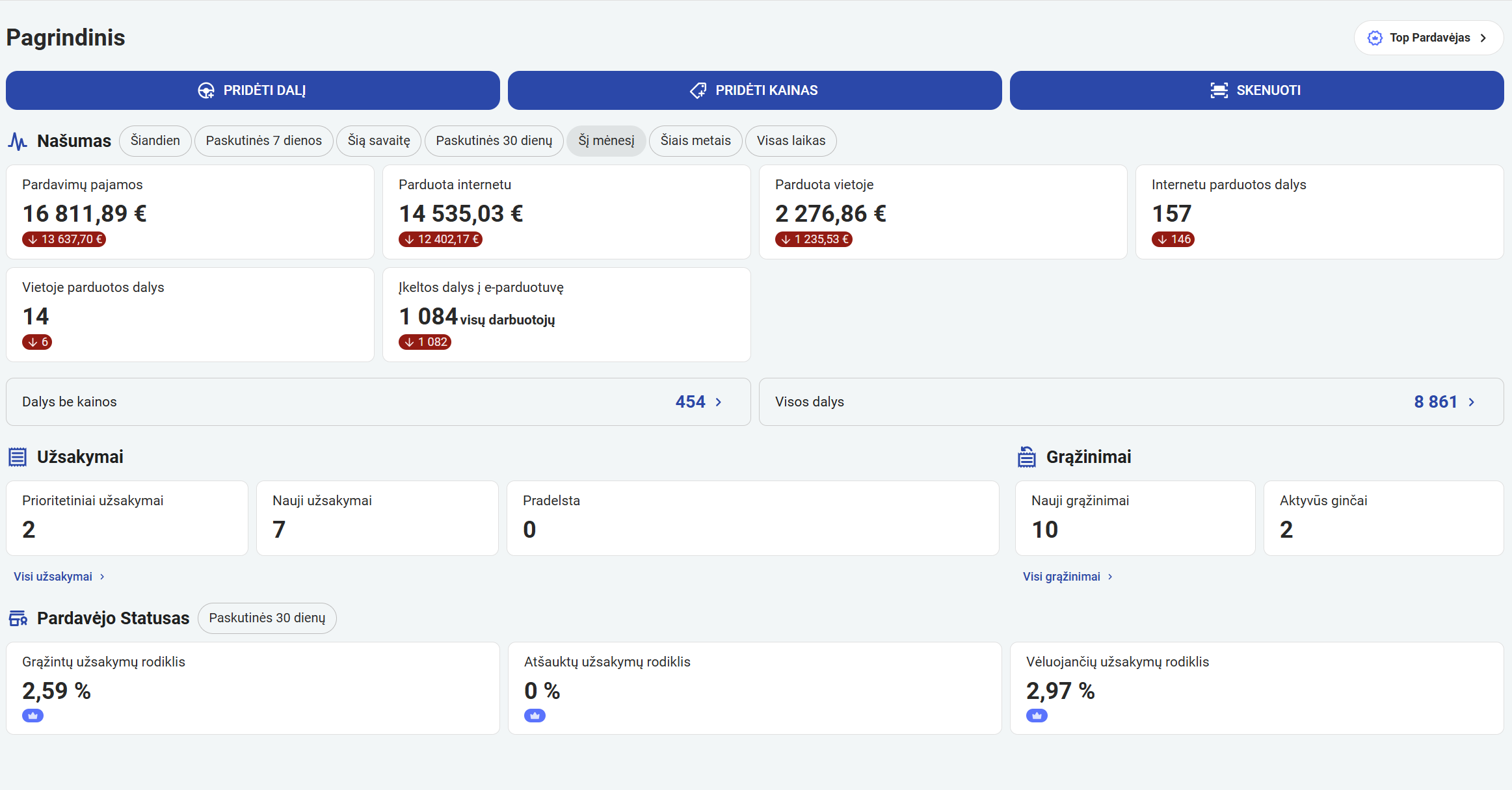
Task: Click the 12 402,17 € decrease badge
Action: pos(441,239)
